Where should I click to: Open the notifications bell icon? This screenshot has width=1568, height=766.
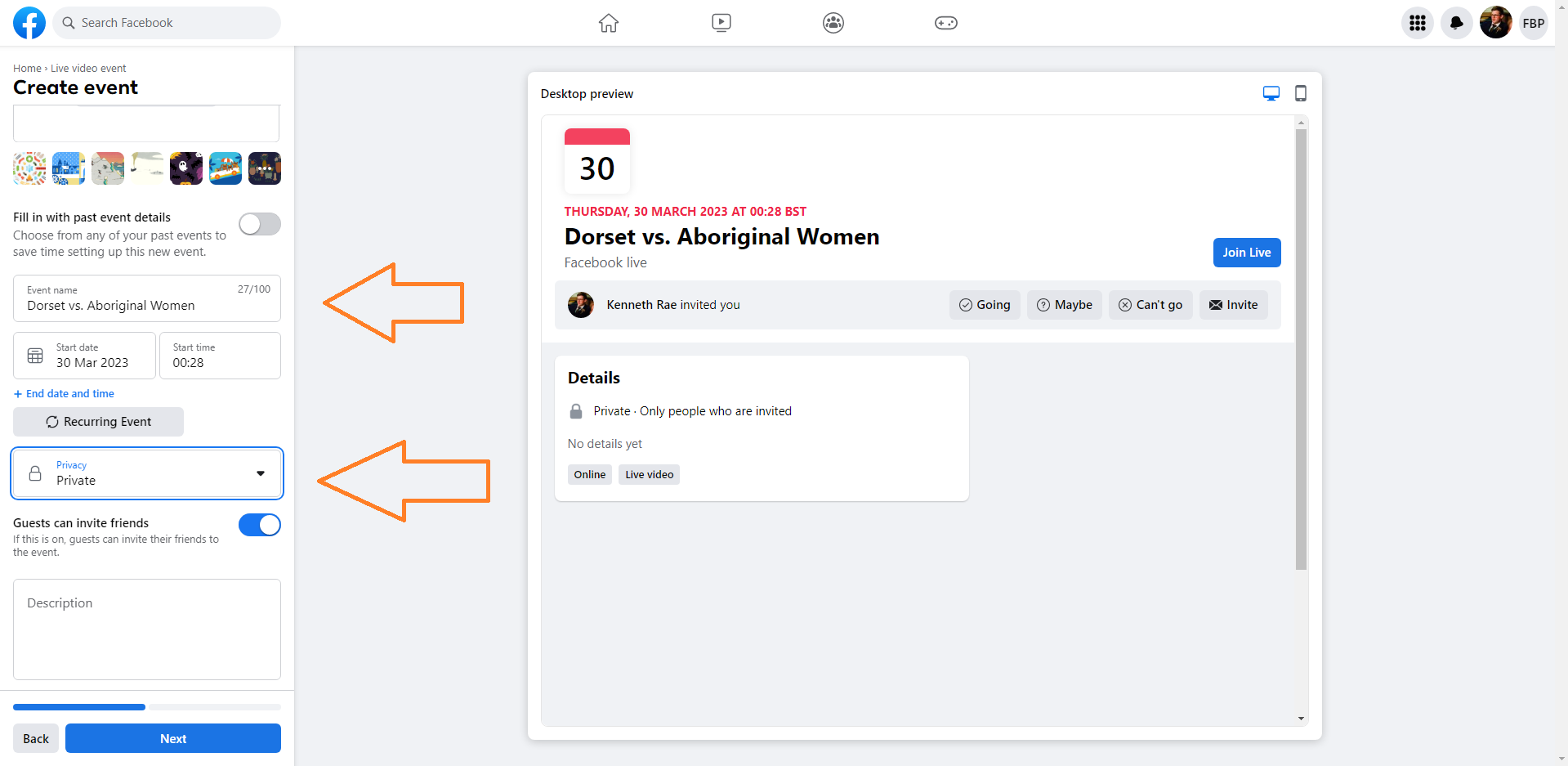tap(1456, 23)
